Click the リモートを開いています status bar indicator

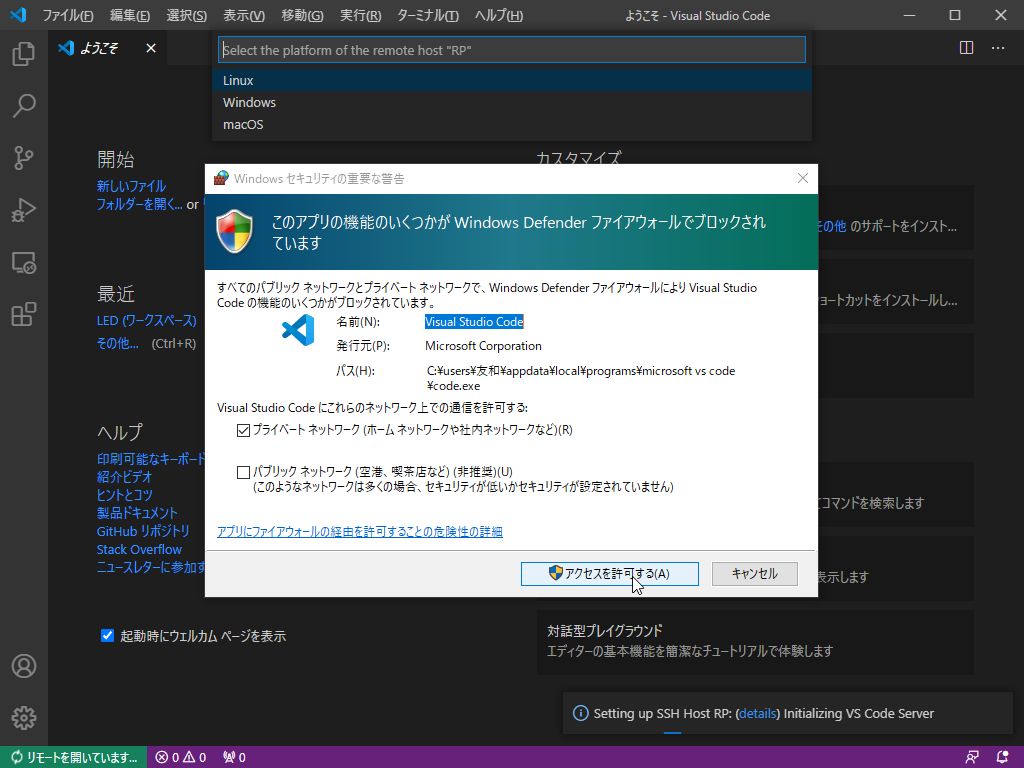[x=70, y=757]
